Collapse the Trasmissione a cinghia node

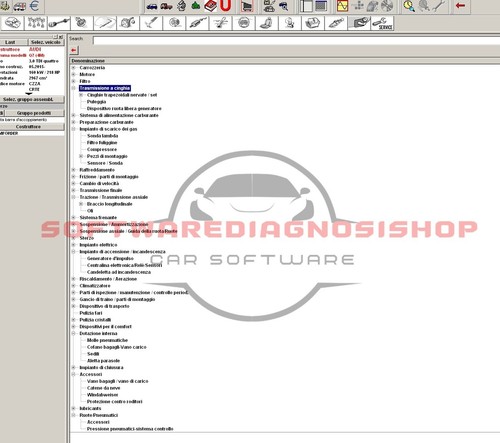coord(74,88)
